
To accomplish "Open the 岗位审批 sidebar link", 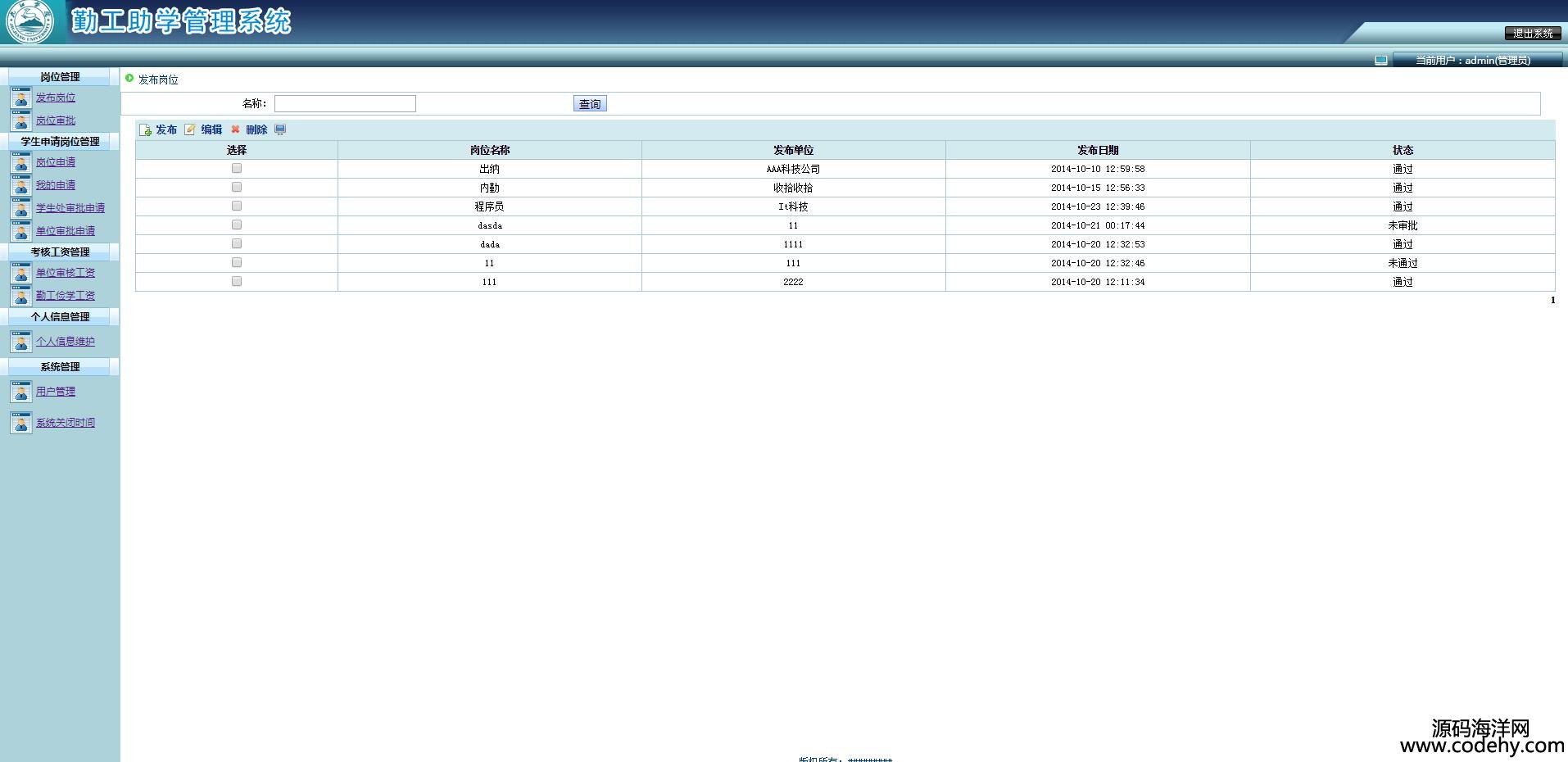I will 56,120.
